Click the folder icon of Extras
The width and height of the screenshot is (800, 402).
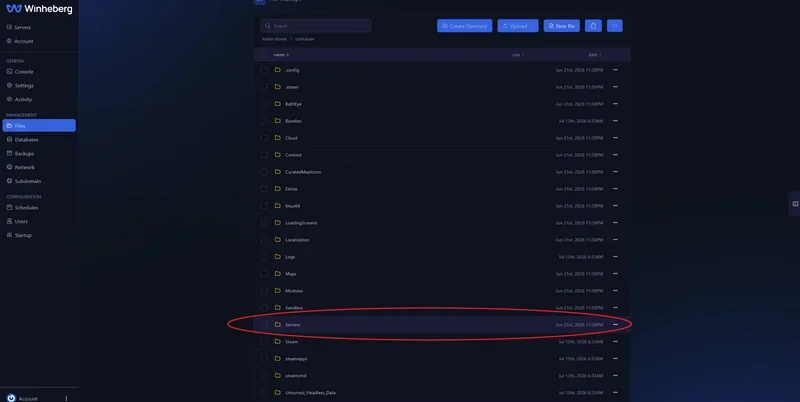(x=278, y=189)
